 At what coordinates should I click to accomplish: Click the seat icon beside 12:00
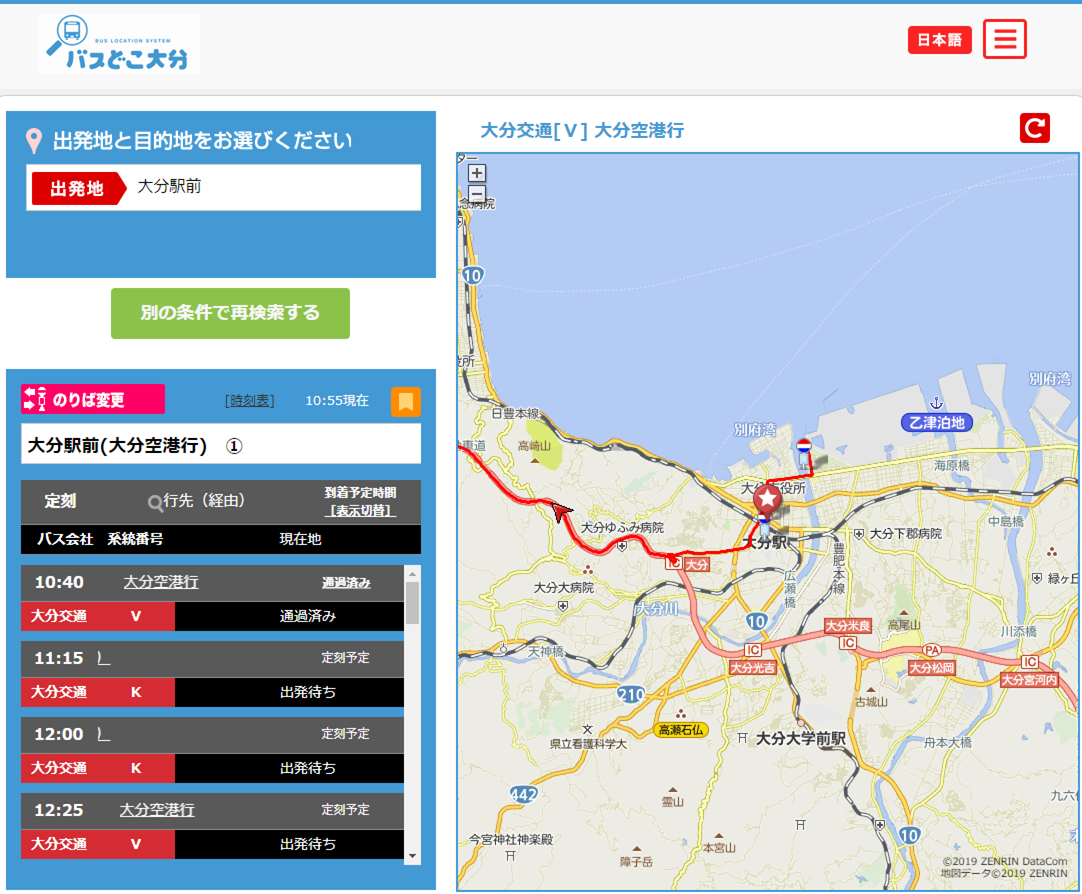104,735
